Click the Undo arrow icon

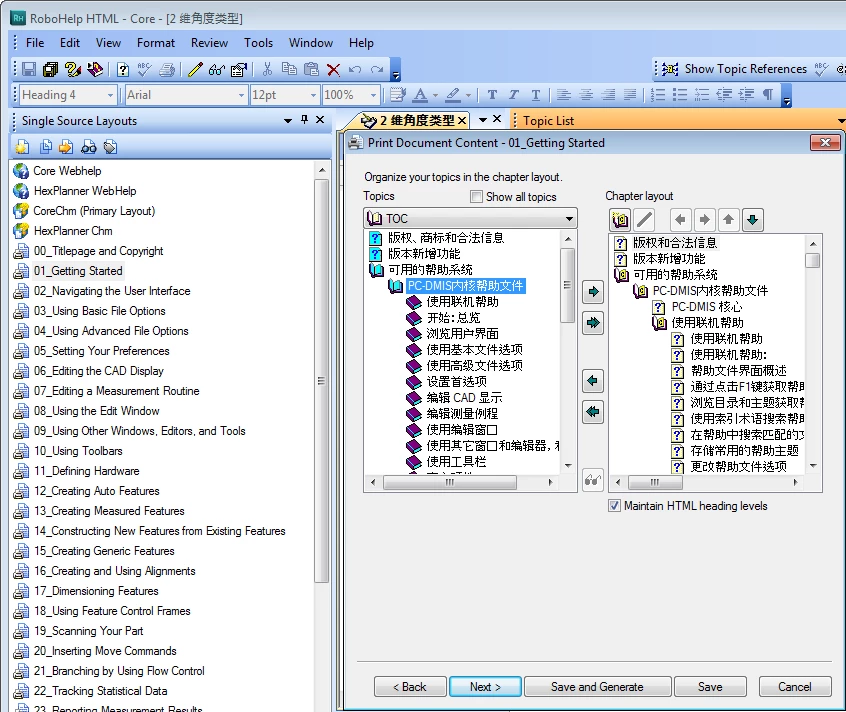tap(355, 69)
